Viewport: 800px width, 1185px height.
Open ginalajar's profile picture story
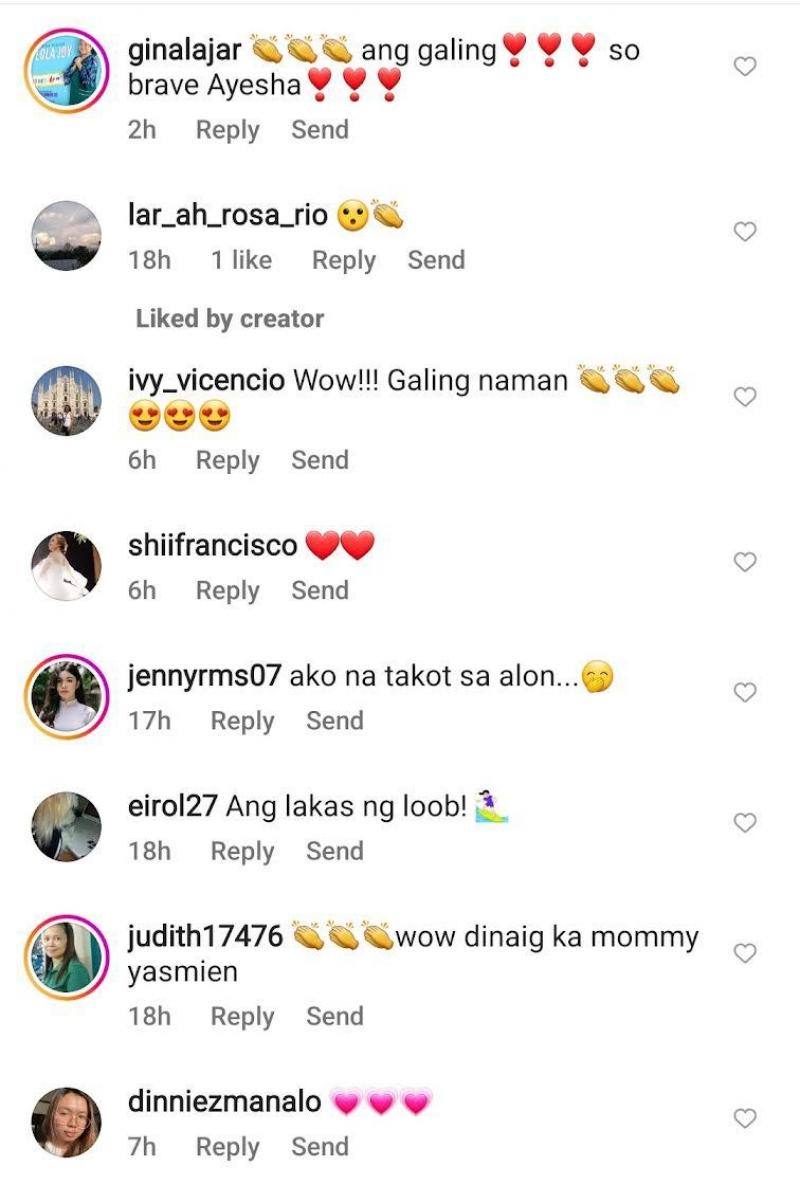(66, 70)
